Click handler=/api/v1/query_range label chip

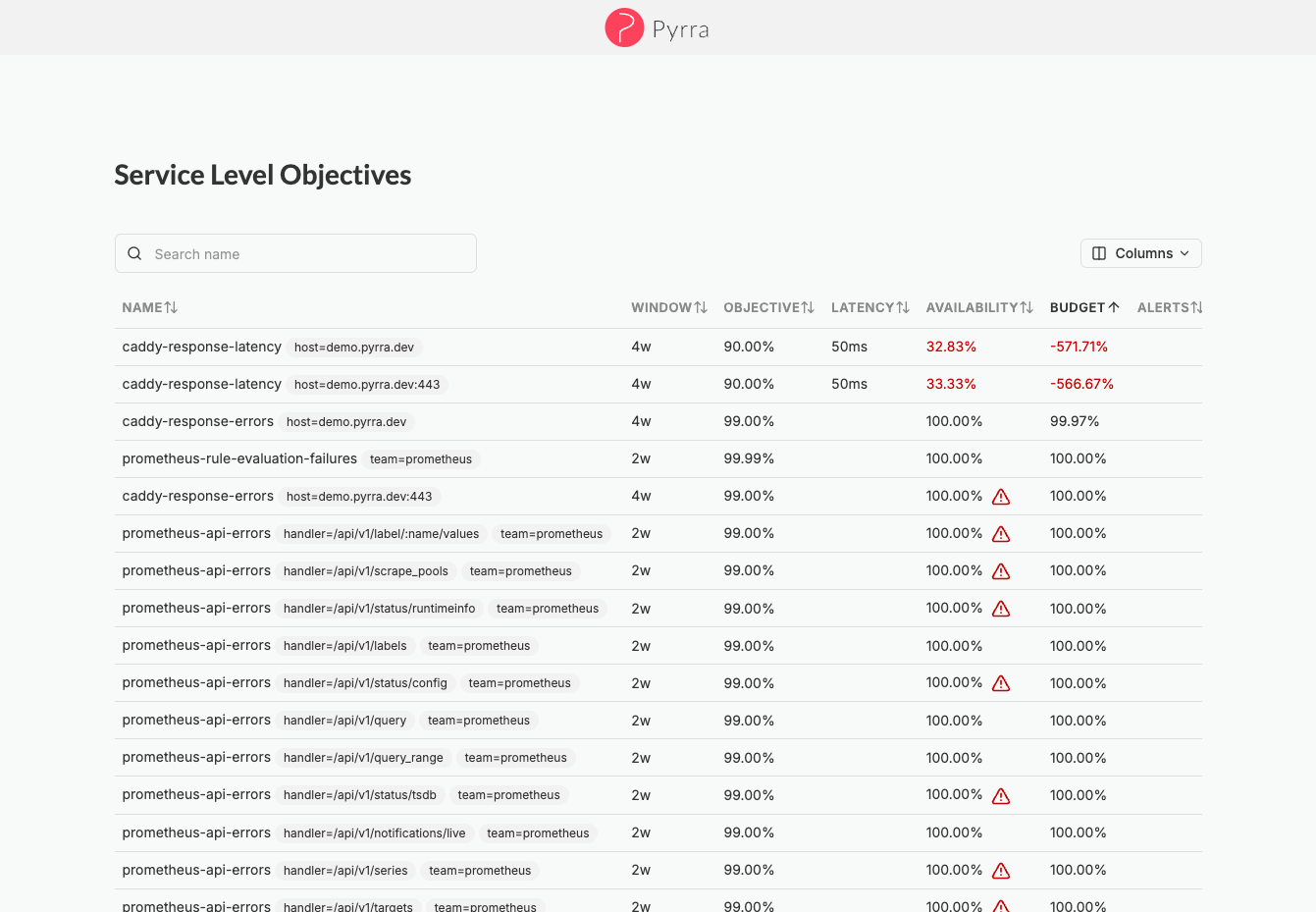coord(363,758)
